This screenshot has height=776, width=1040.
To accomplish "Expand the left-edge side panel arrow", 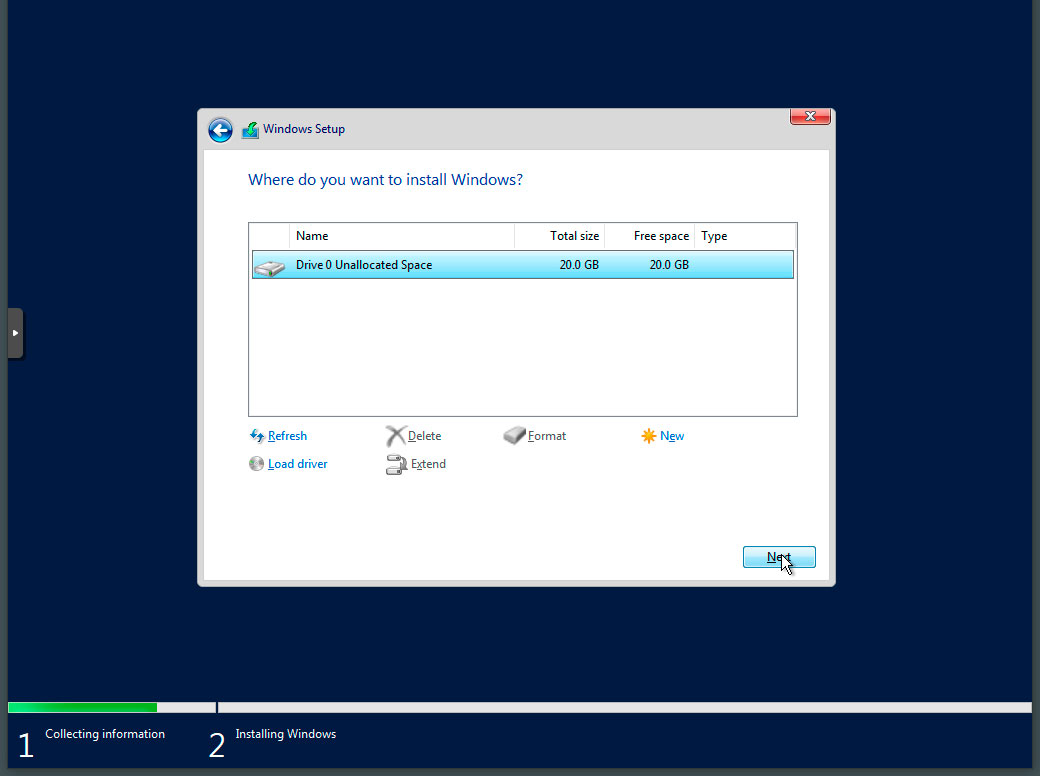I will point(15,333).
